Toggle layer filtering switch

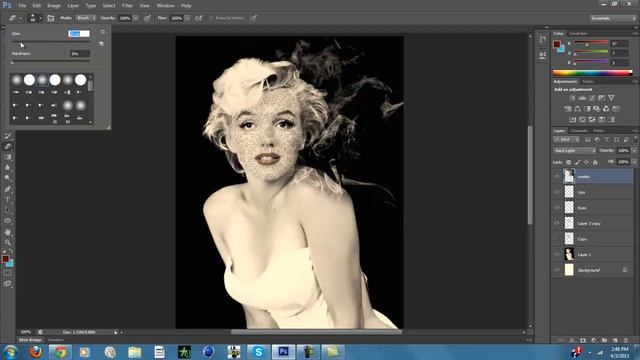(x=635, y=140)
